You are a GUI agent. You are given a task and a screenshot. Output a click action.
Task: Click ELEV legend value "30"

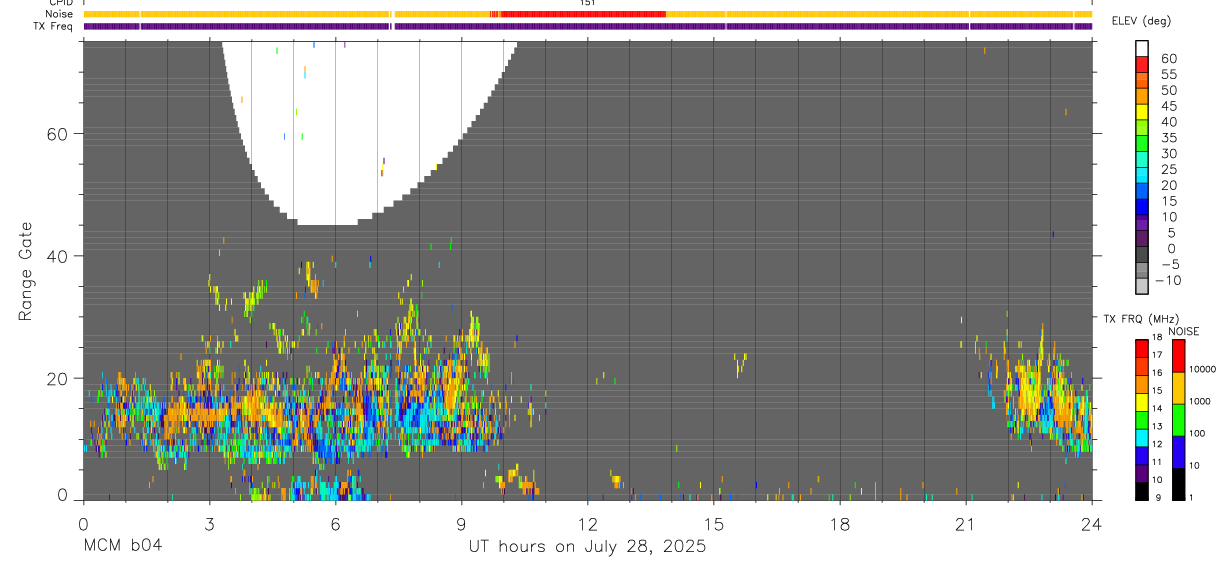pos(1168,153)
